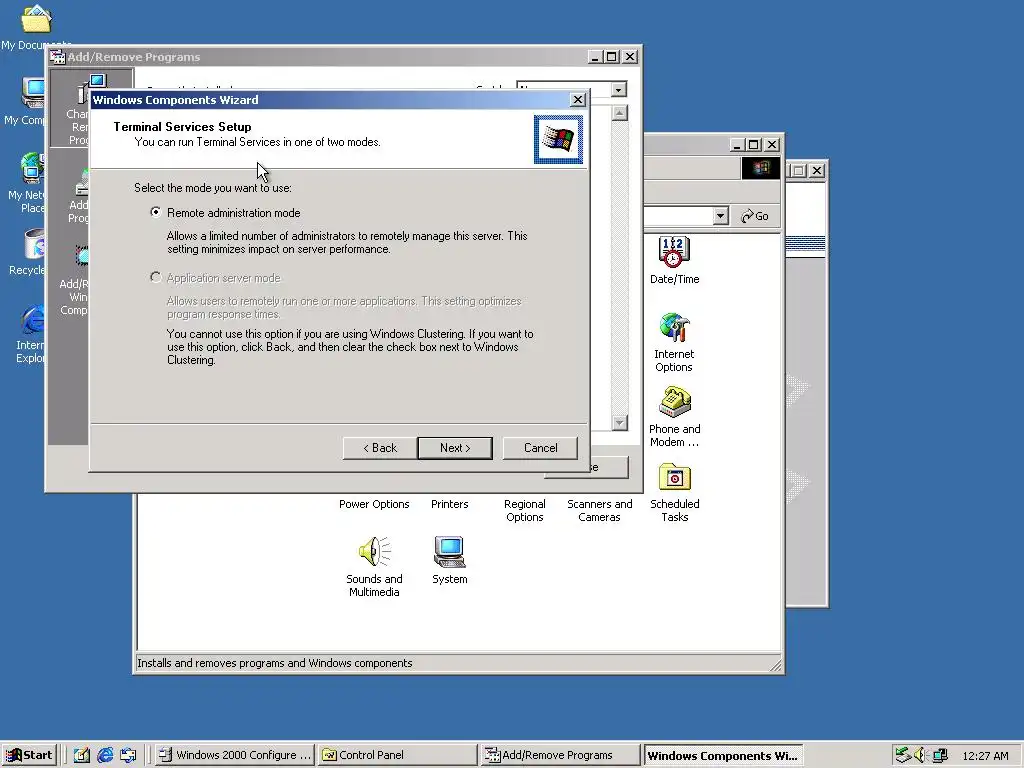Image resolution: width=1024 pixels, height=768 pixels.
Task: Open My Network Places desktop icon
Action: (x=32, y=168)
